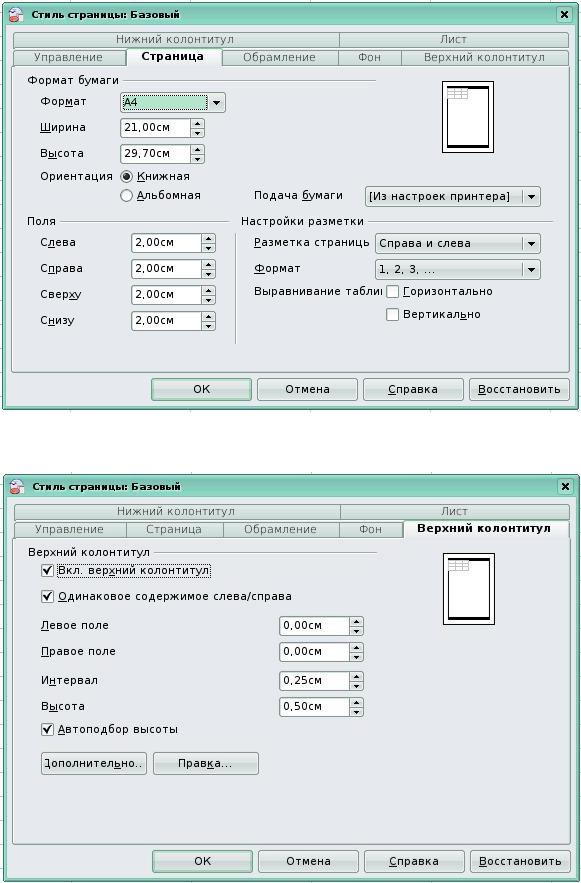Viewport: 581px width, 883px height.
Task: Click the paper Высота 29,70см input field
Action: click(155, 154)
